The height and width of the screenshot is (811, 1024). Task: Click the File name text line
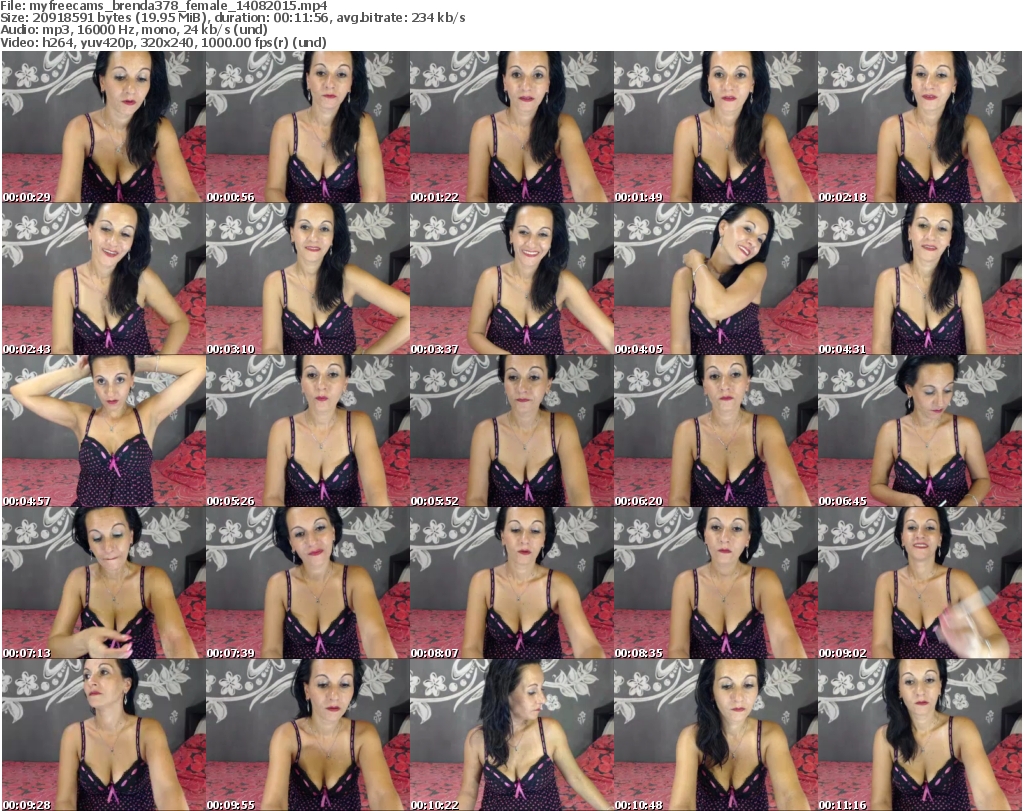pyautogui.click(x=164, y=6)
